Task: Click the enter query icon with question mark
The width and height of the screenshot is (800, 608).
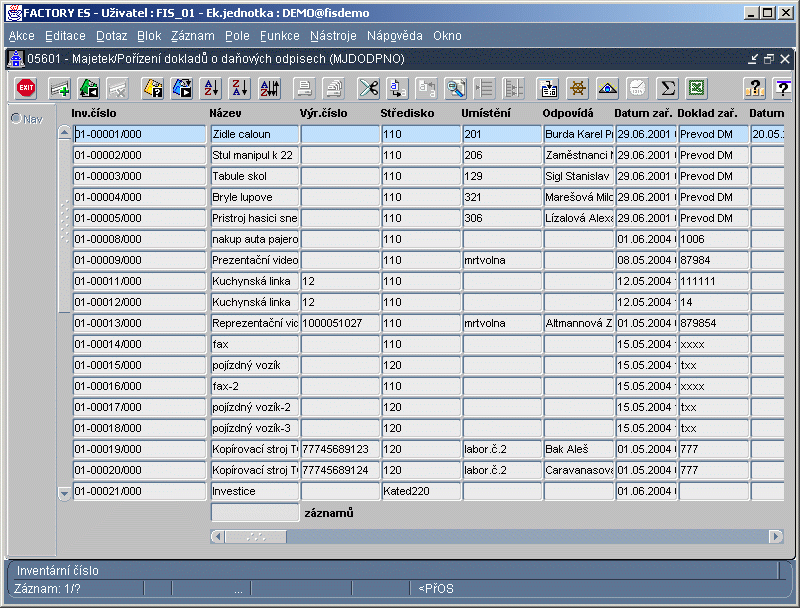Action: [153, 88]
